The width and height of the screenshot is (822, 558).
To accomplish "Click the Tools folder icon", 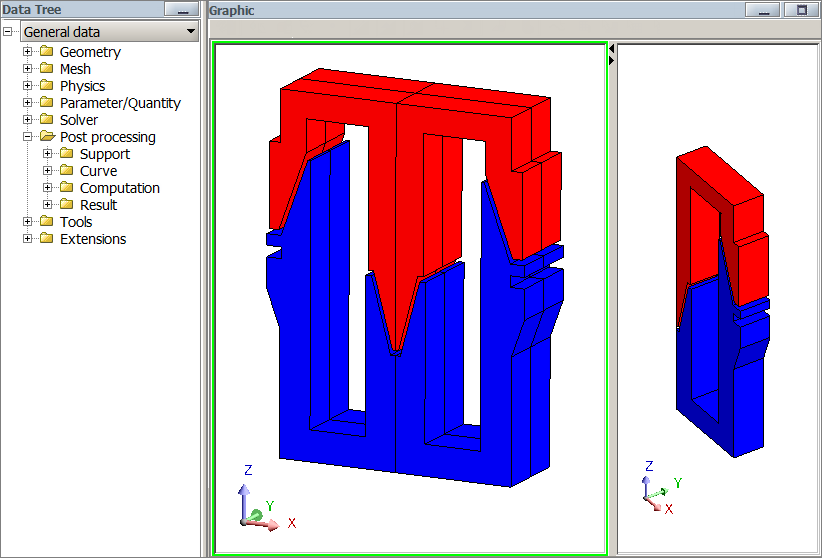I will 46,222.
